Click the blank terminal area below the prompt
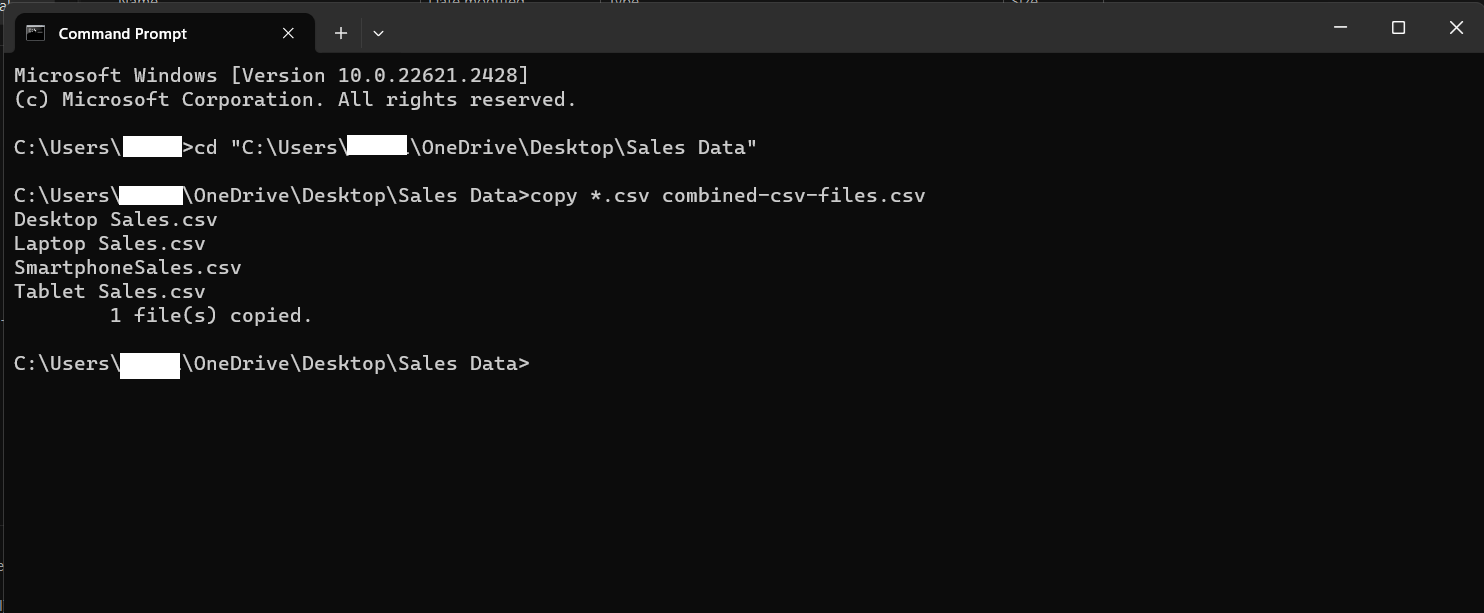The image size is (1484, 613). tap(742, 490)
